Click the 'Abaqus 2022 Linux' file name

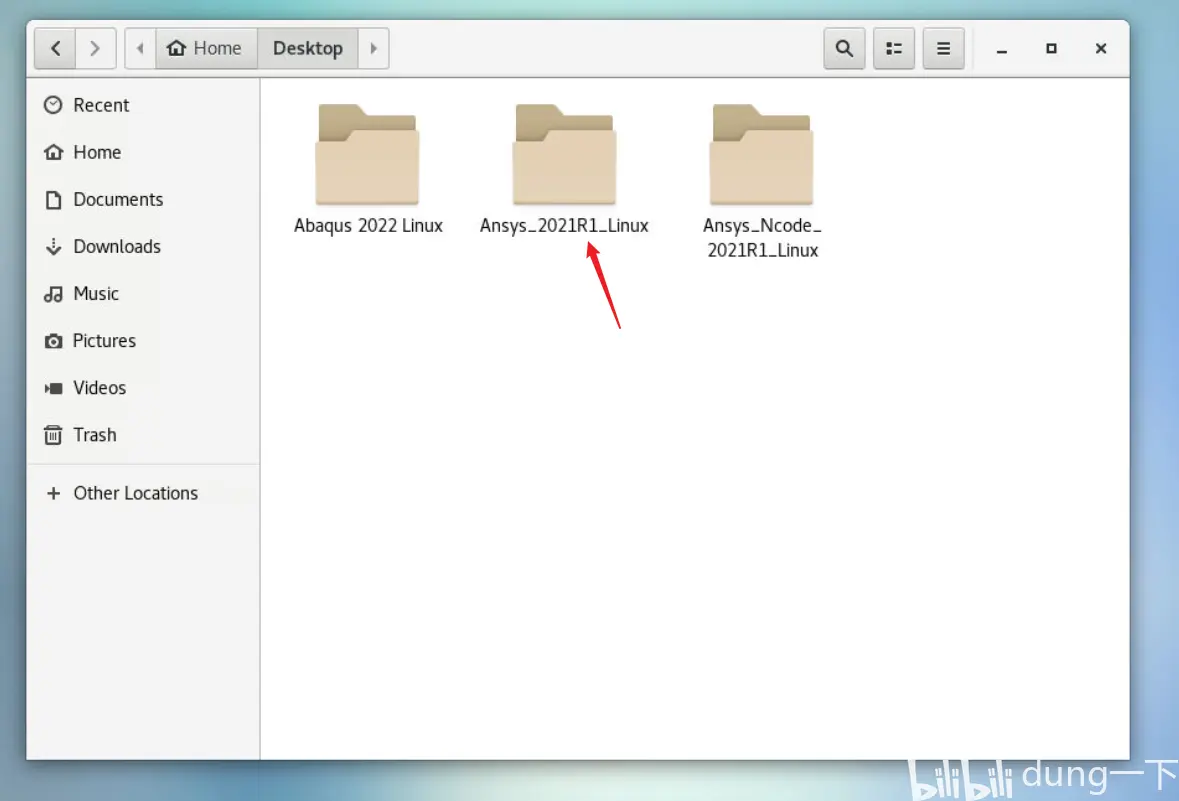(x=368, y=226)
